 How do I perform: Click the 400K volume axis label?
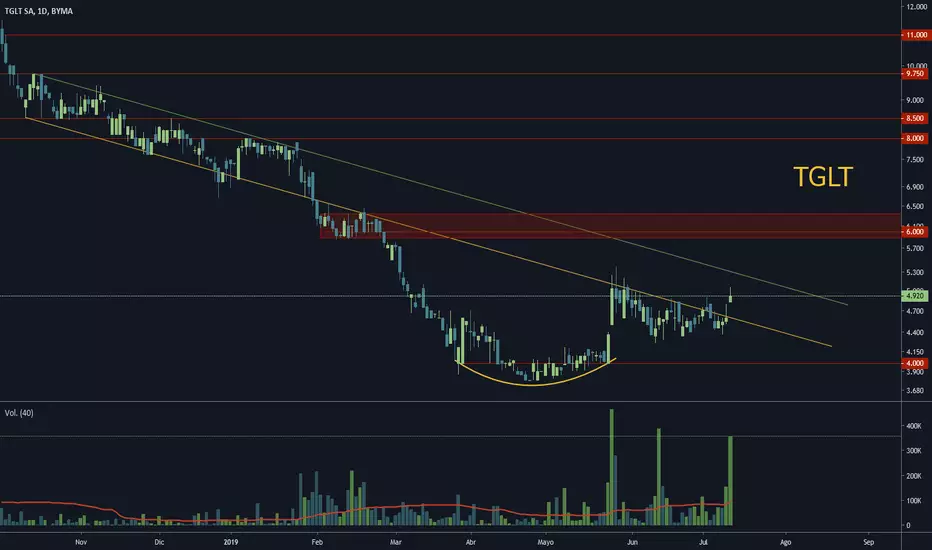click(x=914, y=426)
